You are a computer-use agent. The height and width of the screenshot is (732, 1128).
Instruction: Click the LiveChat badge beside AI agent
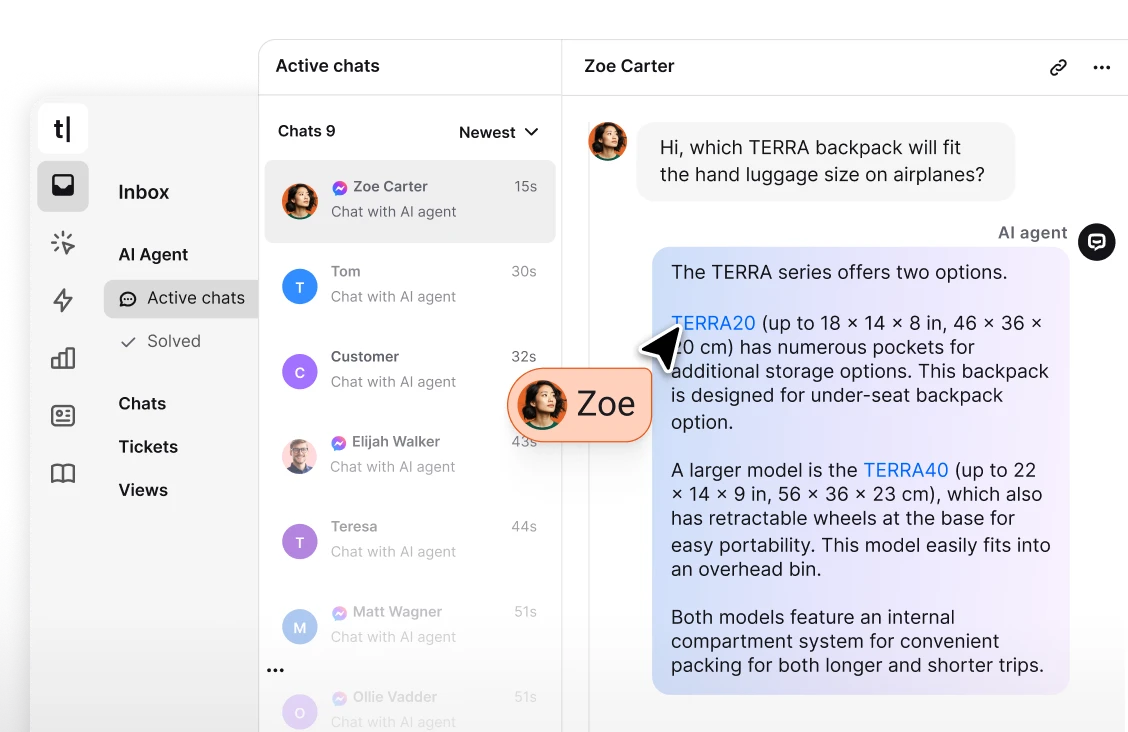point(1096,242)
